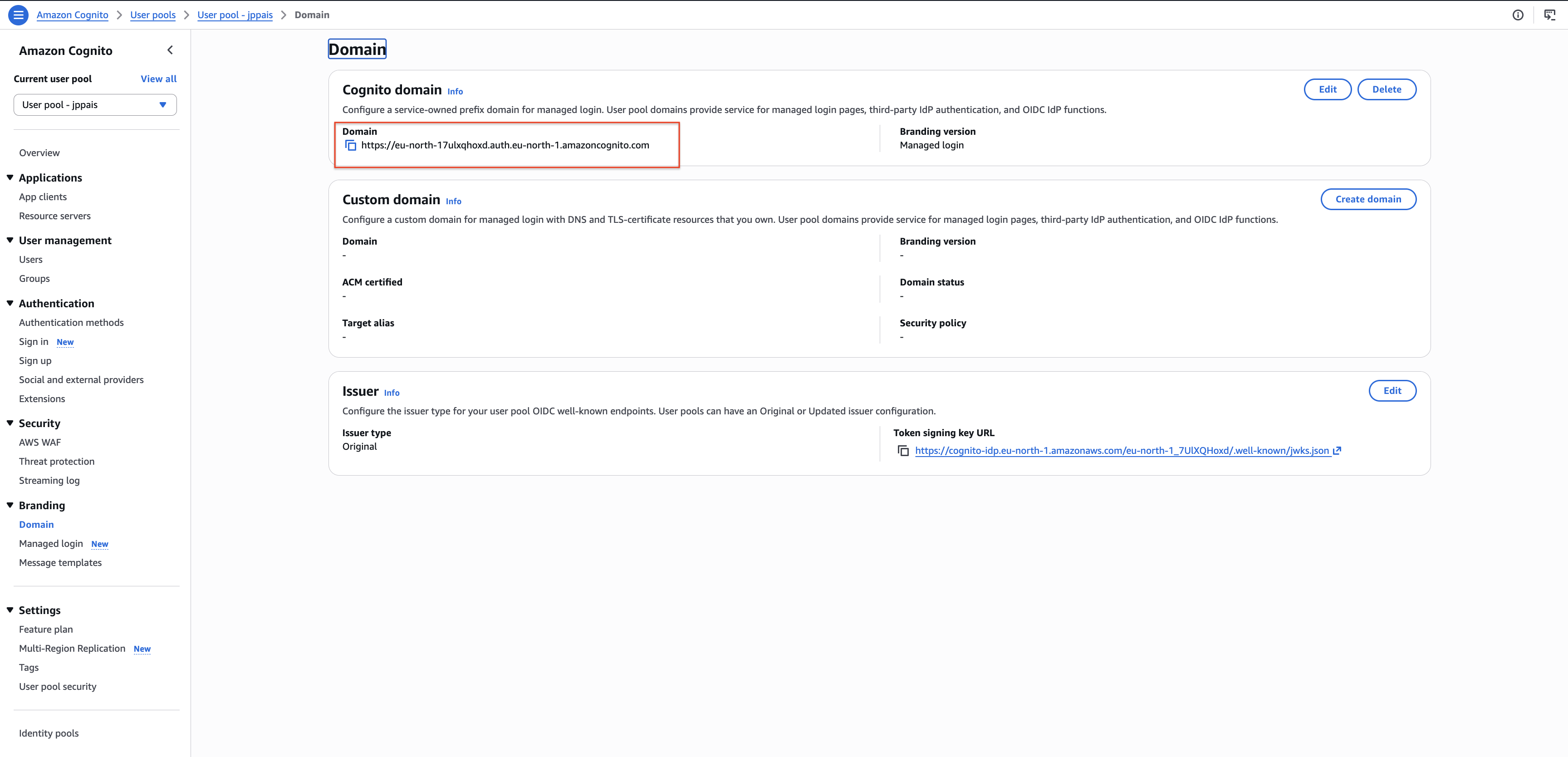Edit the Issuer configuration
The image size is (1568, 757).
click(x=1392, y=390)
